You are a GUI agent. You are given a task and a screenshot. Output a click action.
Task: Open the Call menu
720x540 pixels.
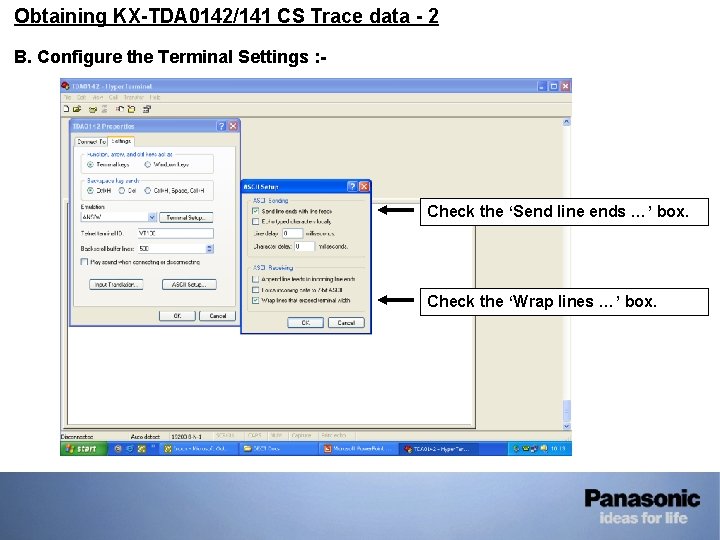(x=113, y=97)
